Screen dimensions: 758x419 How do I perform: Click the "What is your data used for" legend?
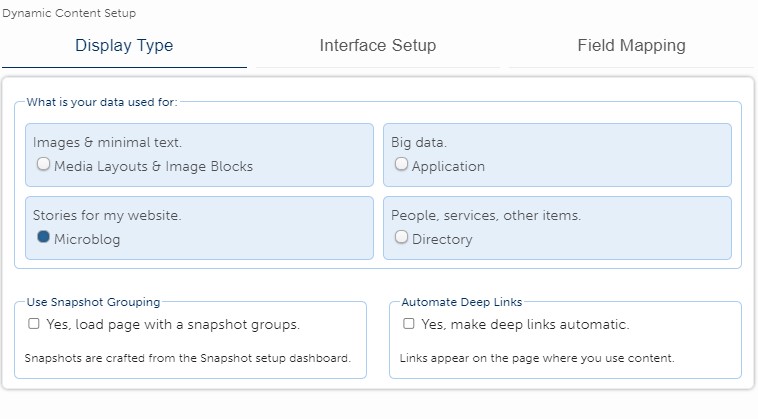102,102
